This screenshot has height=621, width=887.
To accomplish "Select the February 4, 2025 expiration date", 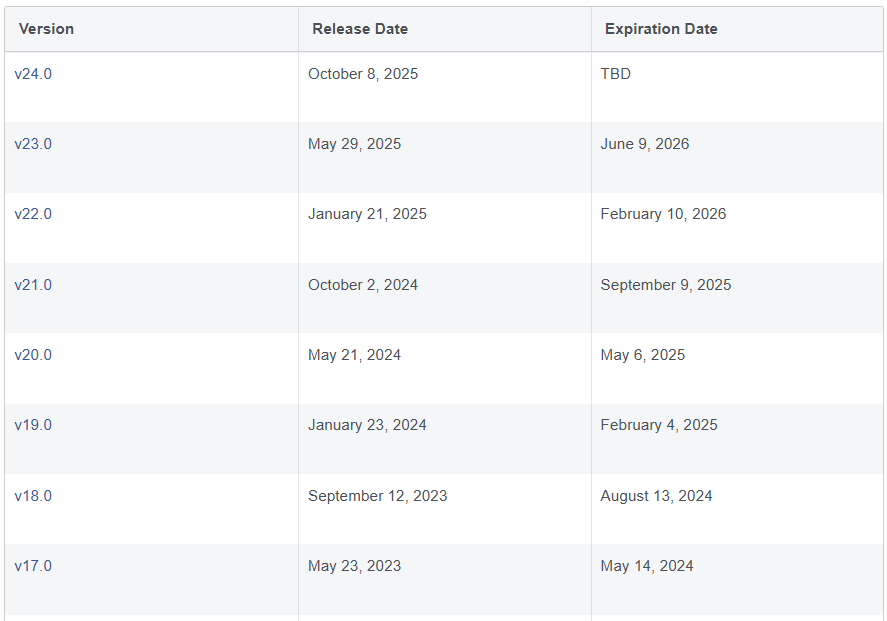I will tap(659, 425).
